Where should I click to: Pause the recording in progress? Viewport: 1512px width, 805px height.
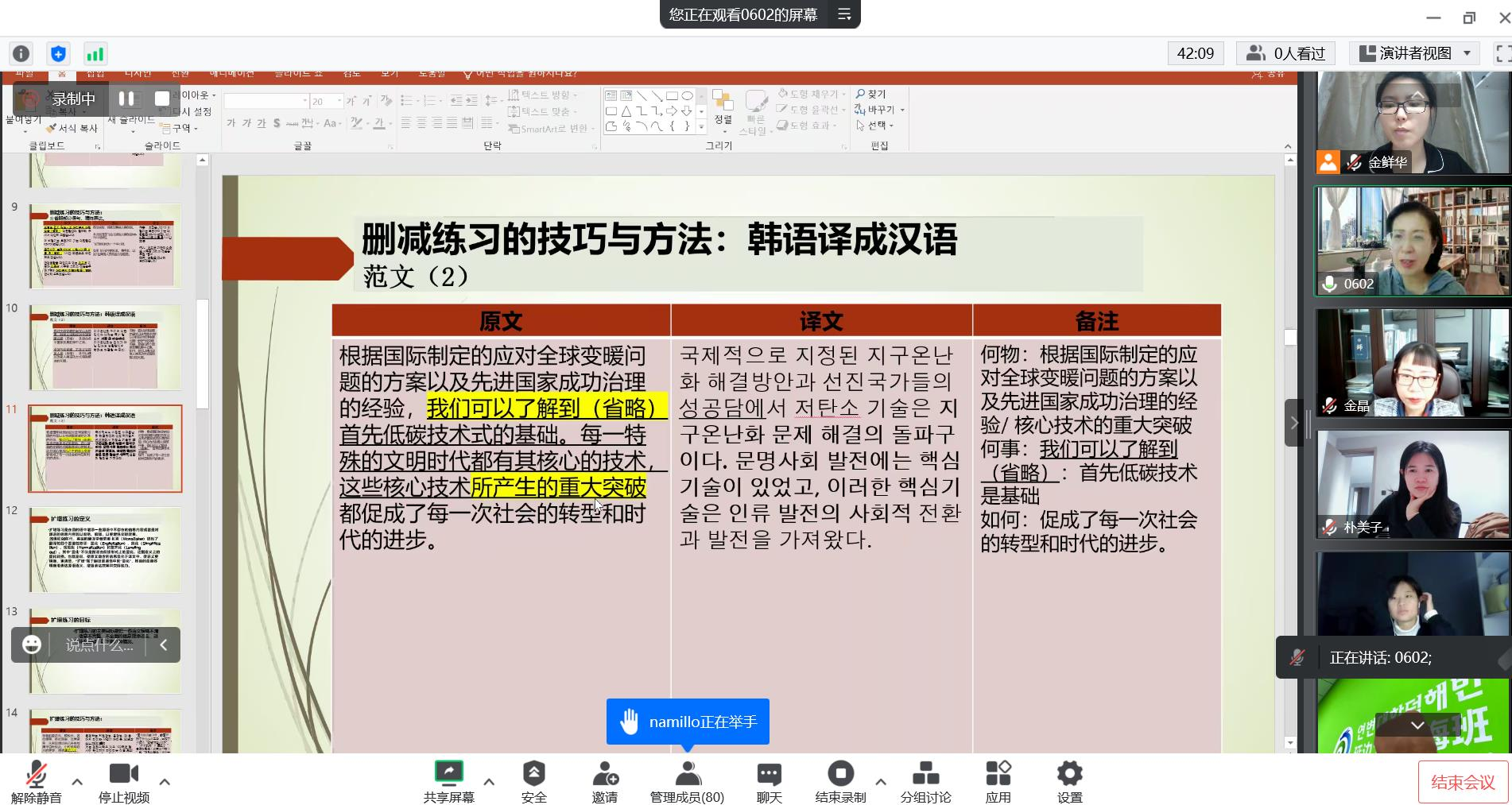pos(126,99)
